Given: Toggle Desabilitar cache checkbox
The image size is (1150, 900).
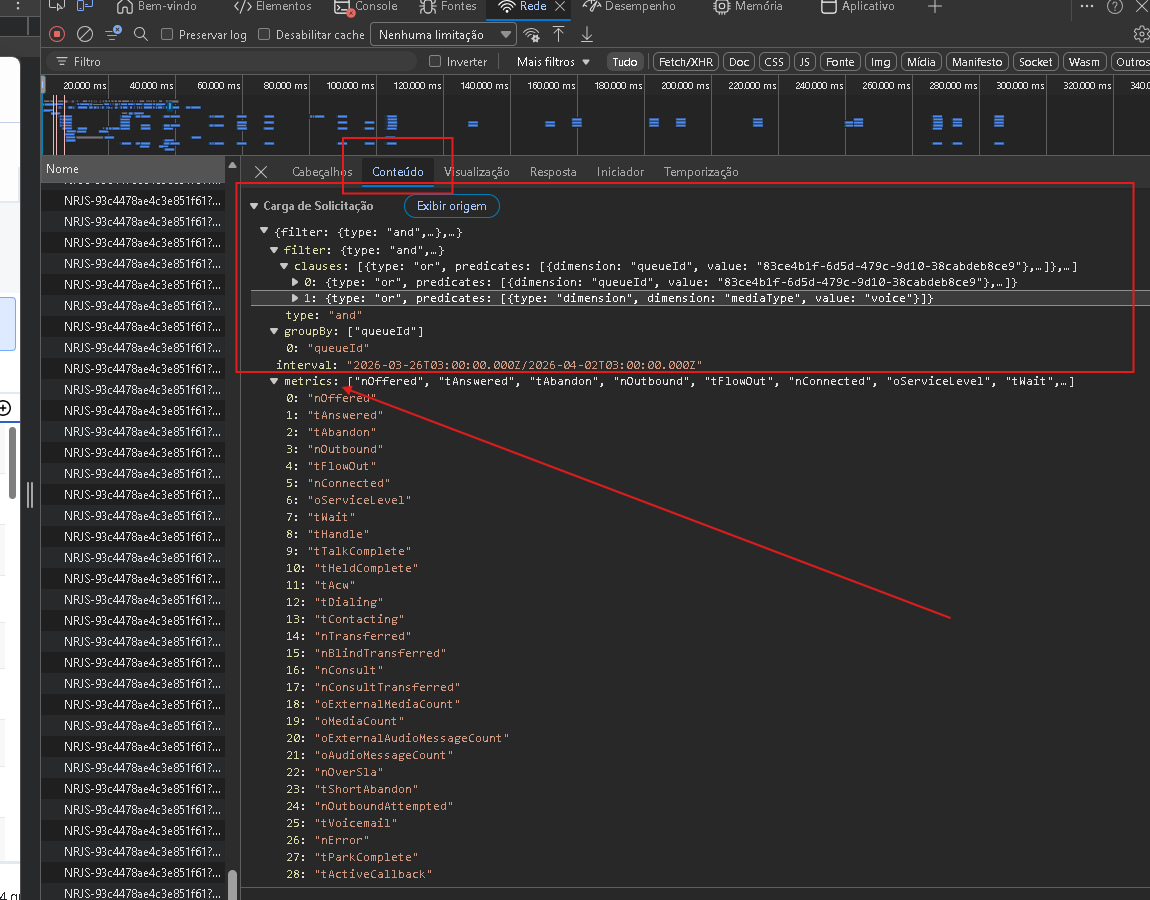Looking at the screenshot, I should coord(264,34).
